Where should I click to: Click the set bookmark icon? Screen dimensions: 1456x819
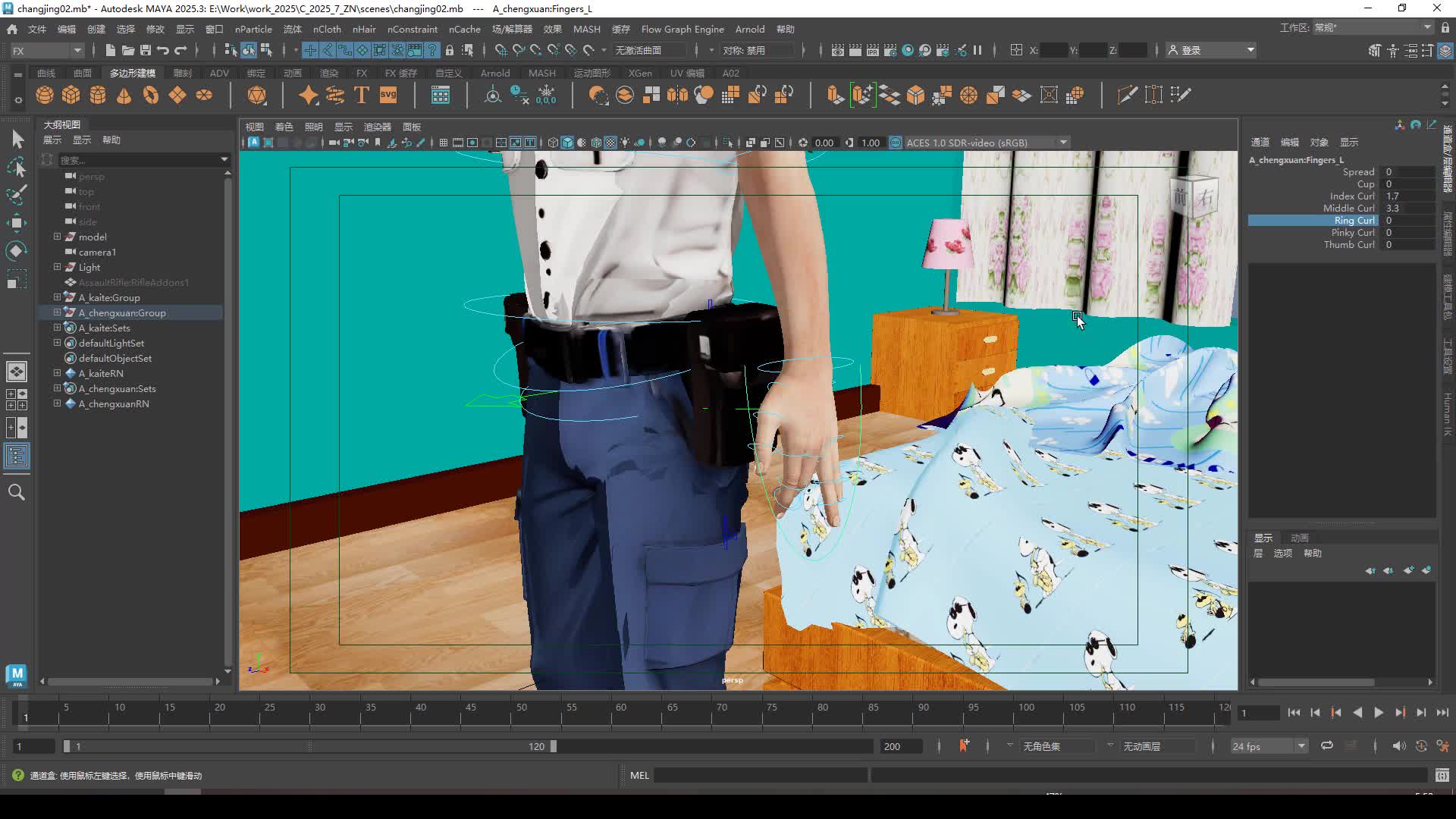point(963,746)
